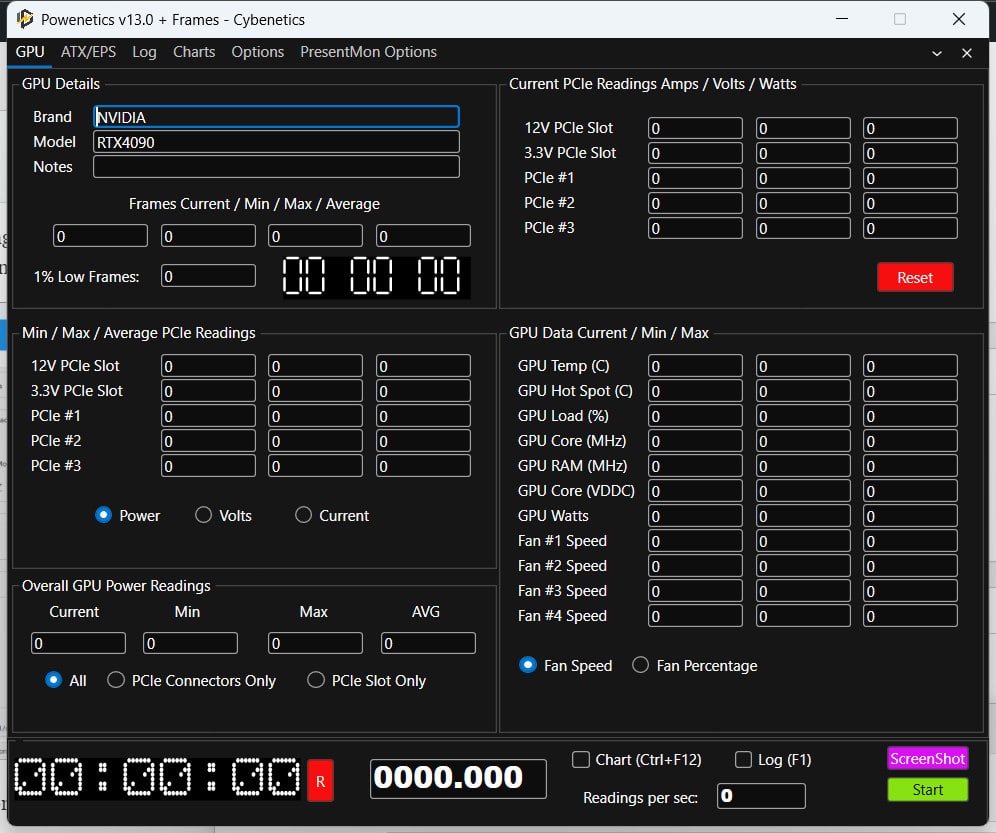The image size is (996, 833).
Task: Click the GPU Load (%) current value field
Action: [x=696, y=416]
